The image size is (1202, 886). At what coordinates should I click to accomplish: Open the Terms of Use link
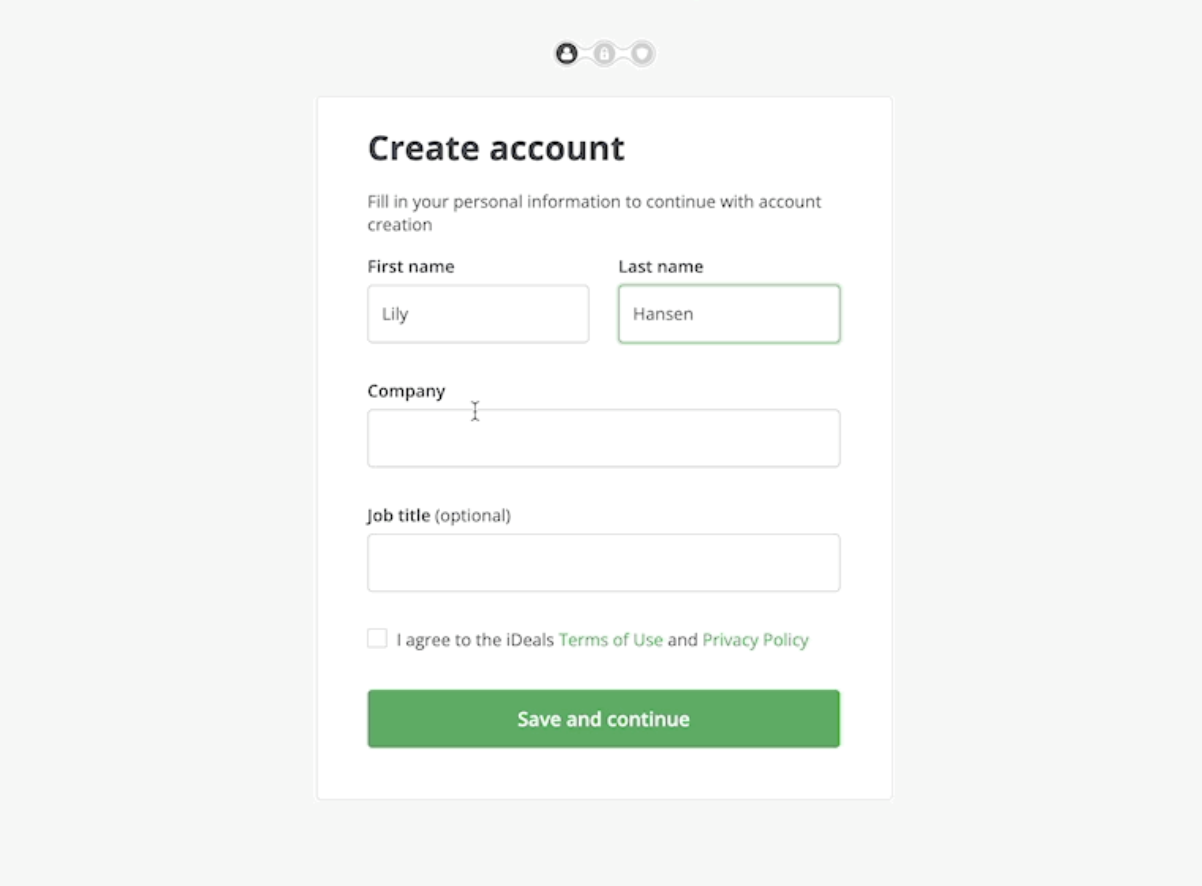(611, 640)
